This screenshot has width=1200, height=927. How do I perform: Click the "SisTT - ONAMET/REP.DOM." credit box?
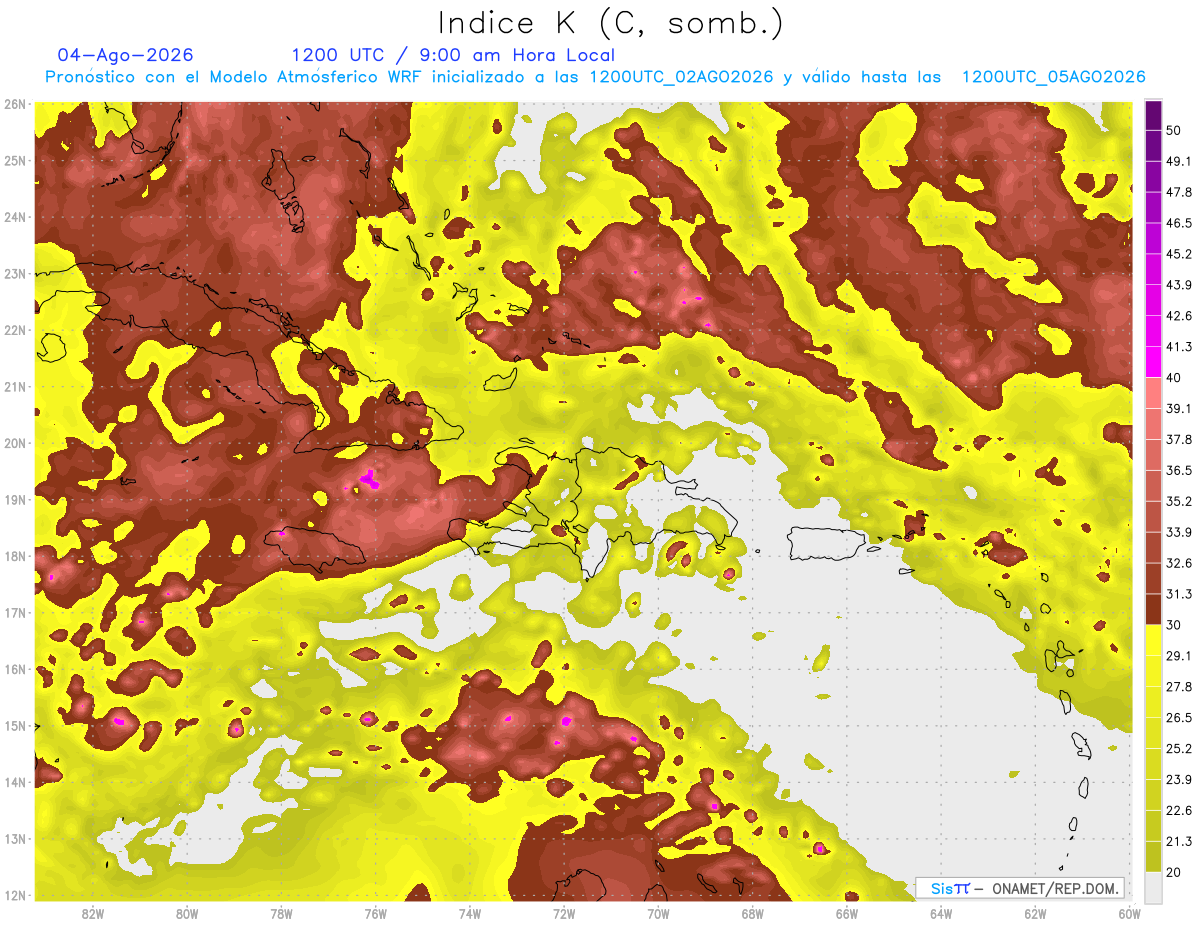coord(1020,888)
